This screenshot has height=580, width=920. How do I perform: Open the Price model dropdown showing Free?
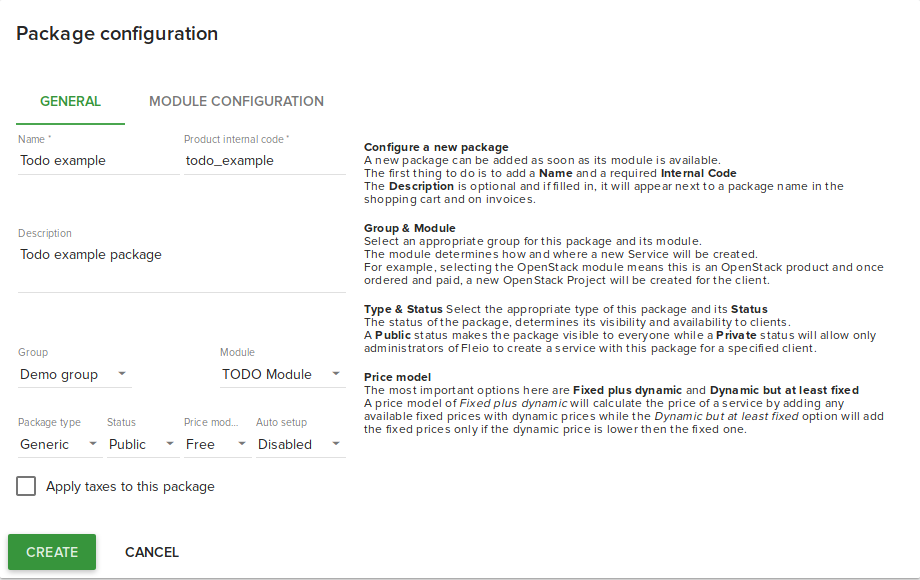coord(216,444)
